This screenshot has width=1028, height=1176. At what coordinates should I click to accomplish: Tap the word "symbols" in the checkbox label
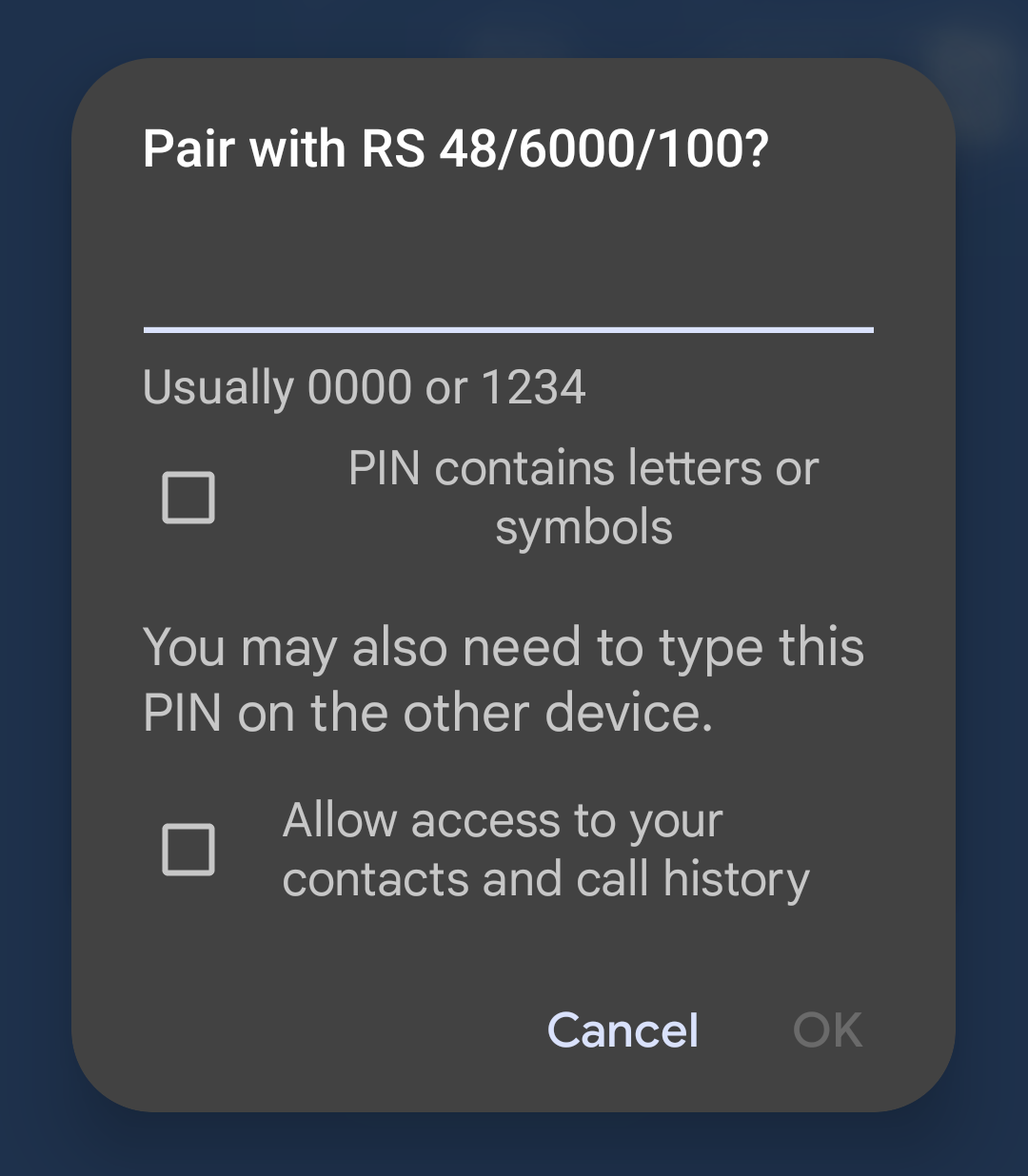[583, 528]
